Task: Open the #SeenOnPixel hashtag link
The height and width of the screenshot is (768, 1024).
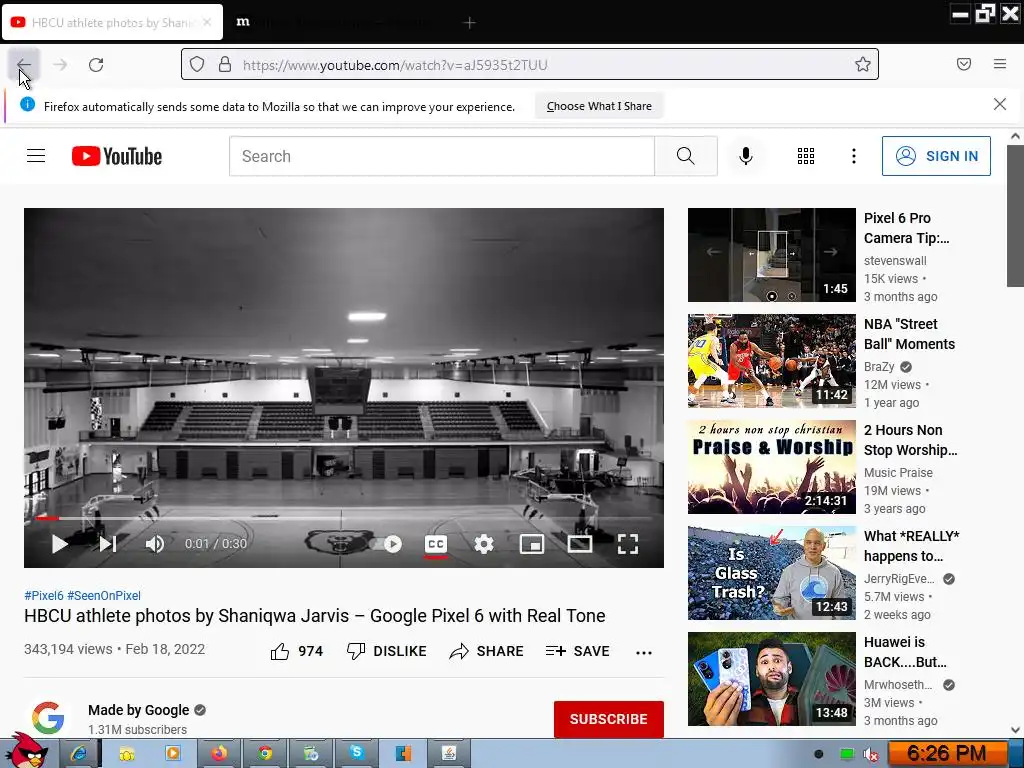Action: pyautogui.click(x=104, y=596)
